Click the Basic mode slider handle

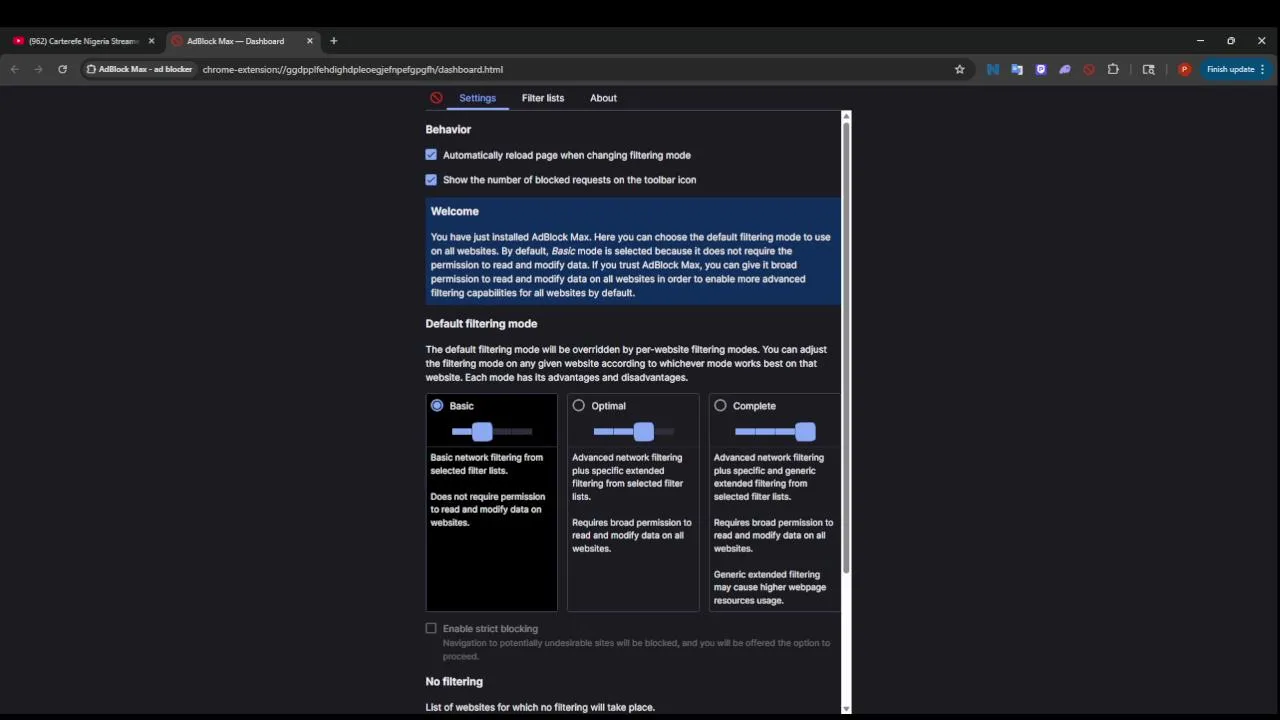click(482, 432)
